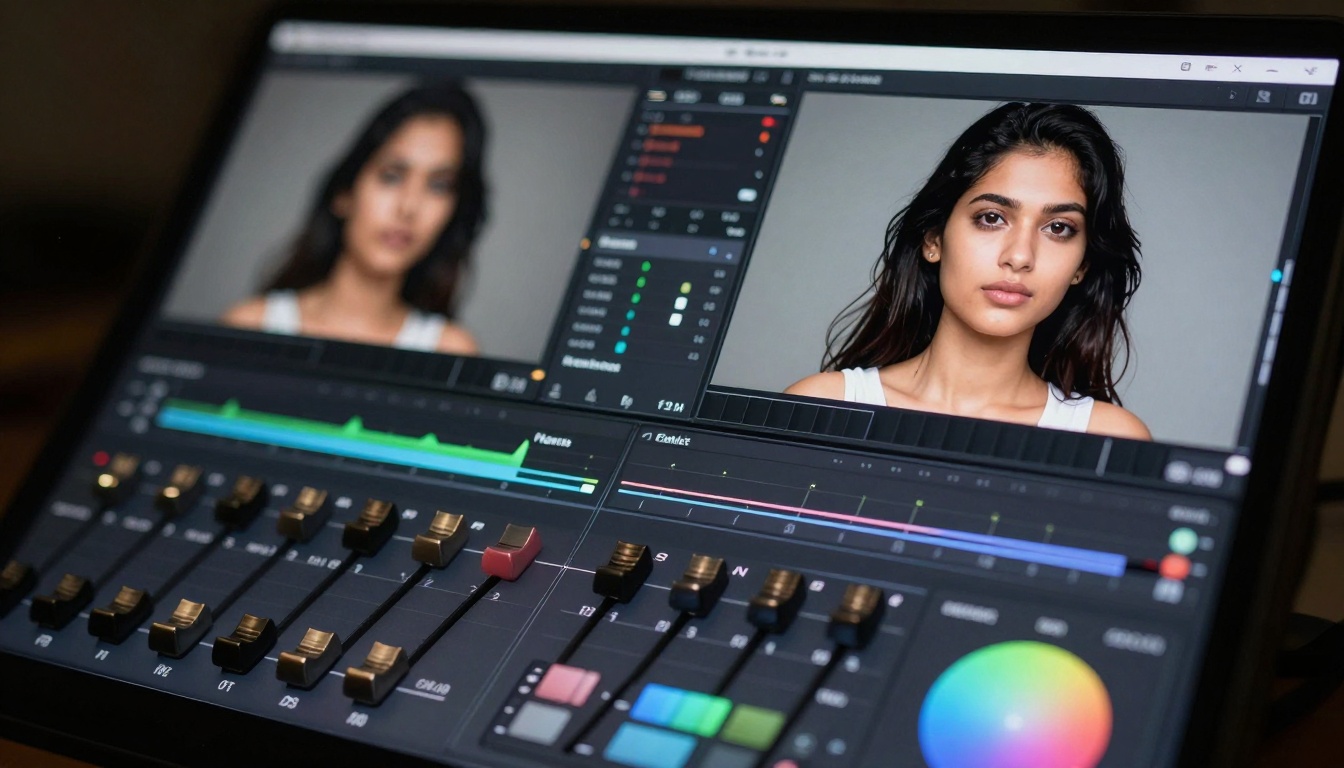Click the small blue dot in highlighted header row
This screenshot has width=1344, height=768.
[712, 251]
